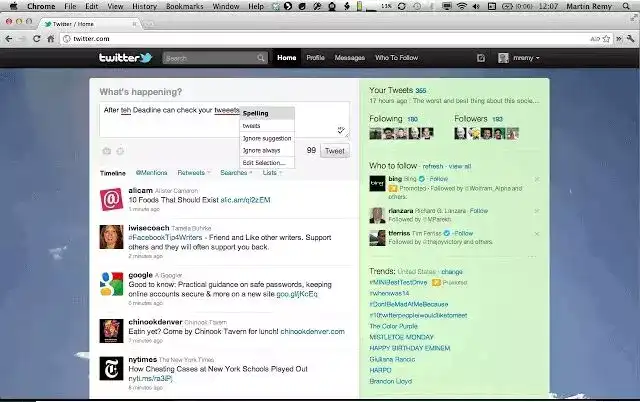640x402 pixels.
Task: Bookmark page with the star icon
Action: click(x=607, y=39)
